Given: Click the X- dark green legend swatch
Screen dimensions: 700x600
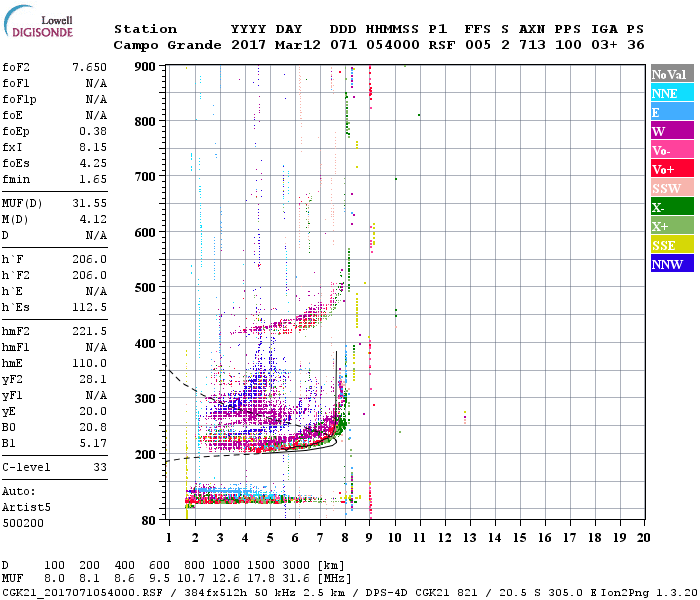Looking at the screenshot, I should (672, 207).
